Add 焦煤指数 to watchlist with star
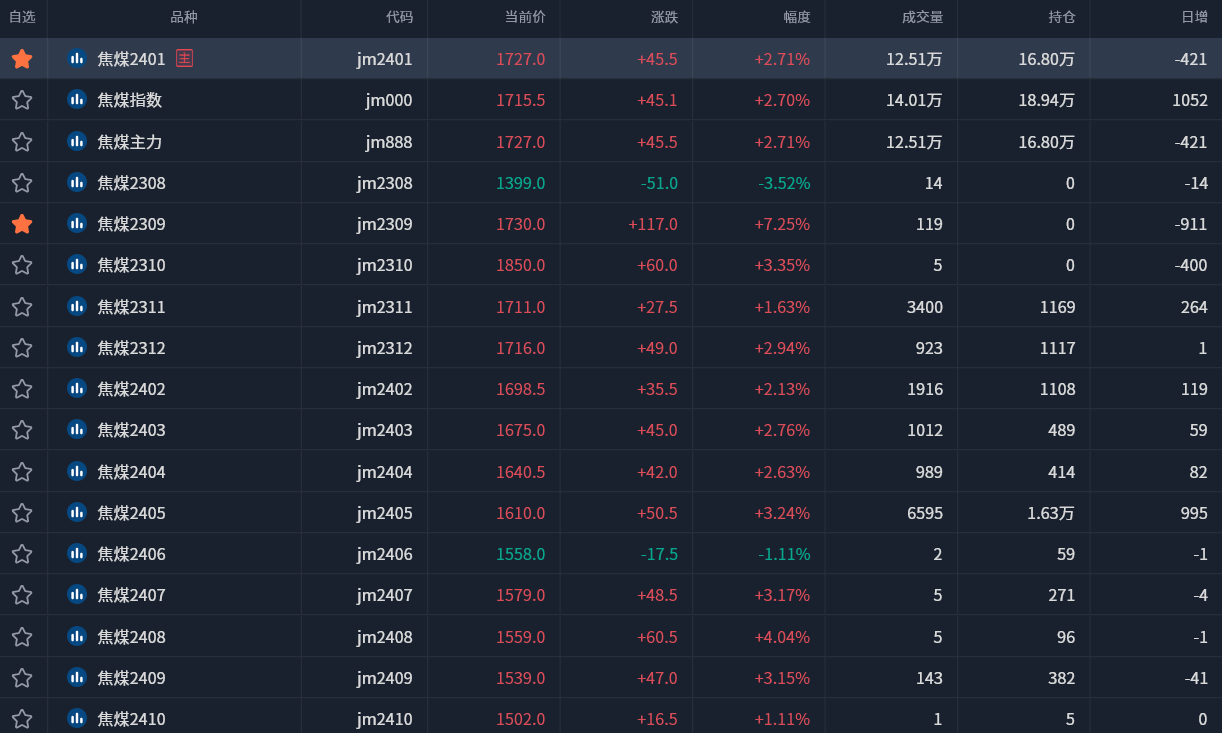The image size is (1222, 733). click(22, 100)
